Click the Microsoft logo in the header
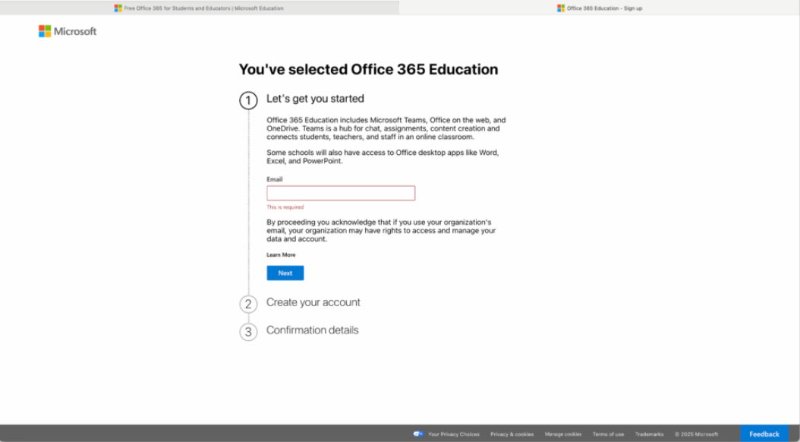Image resolution: width=800 pixels, height=442 pixels. (67, 31)
